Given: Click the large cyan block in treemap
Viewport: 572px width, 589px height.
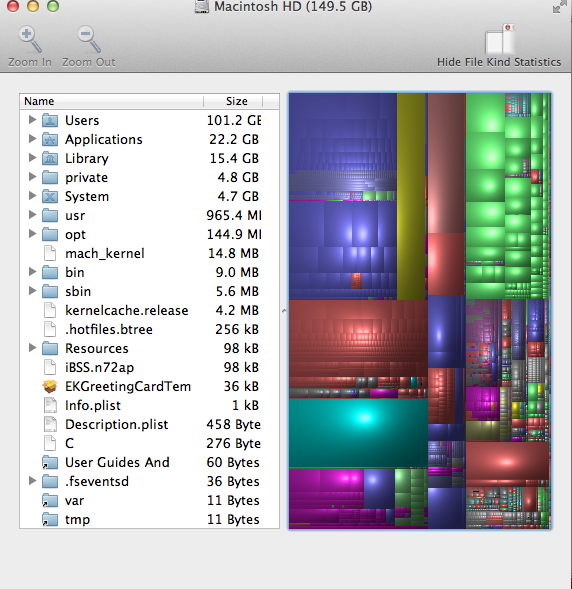Looking at the screenshot, I should (358, 433).
